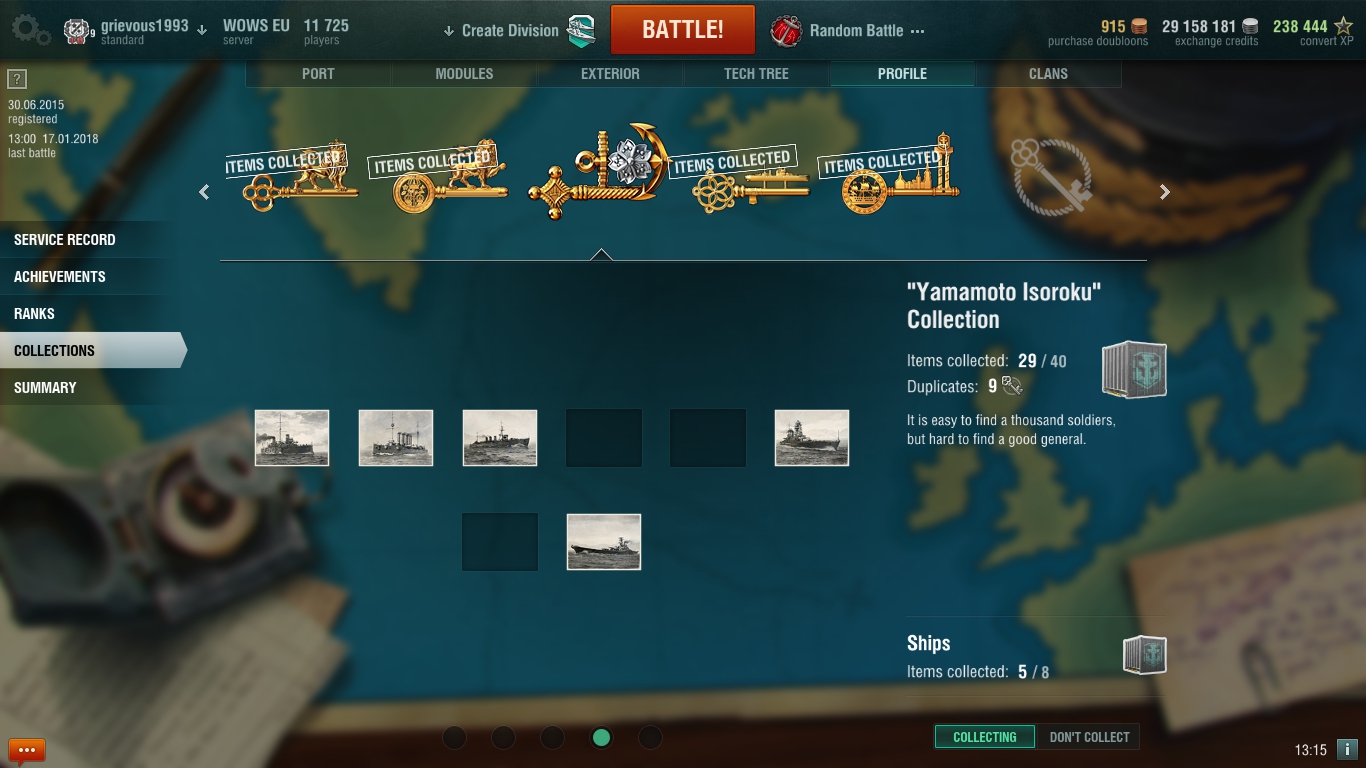The height and width of the screenshot is (768, 1366).
Task: Open the settings gear menu
Action: 31,30
